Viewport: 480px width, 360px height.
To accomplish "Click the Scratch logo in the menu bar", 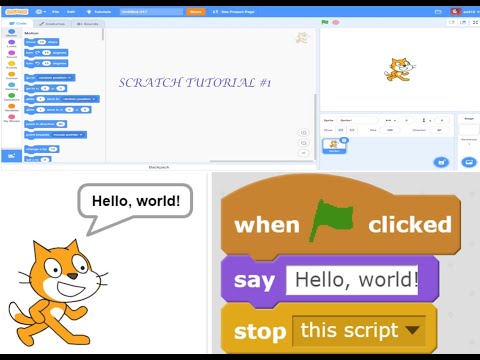I will [x=16, y=12].
